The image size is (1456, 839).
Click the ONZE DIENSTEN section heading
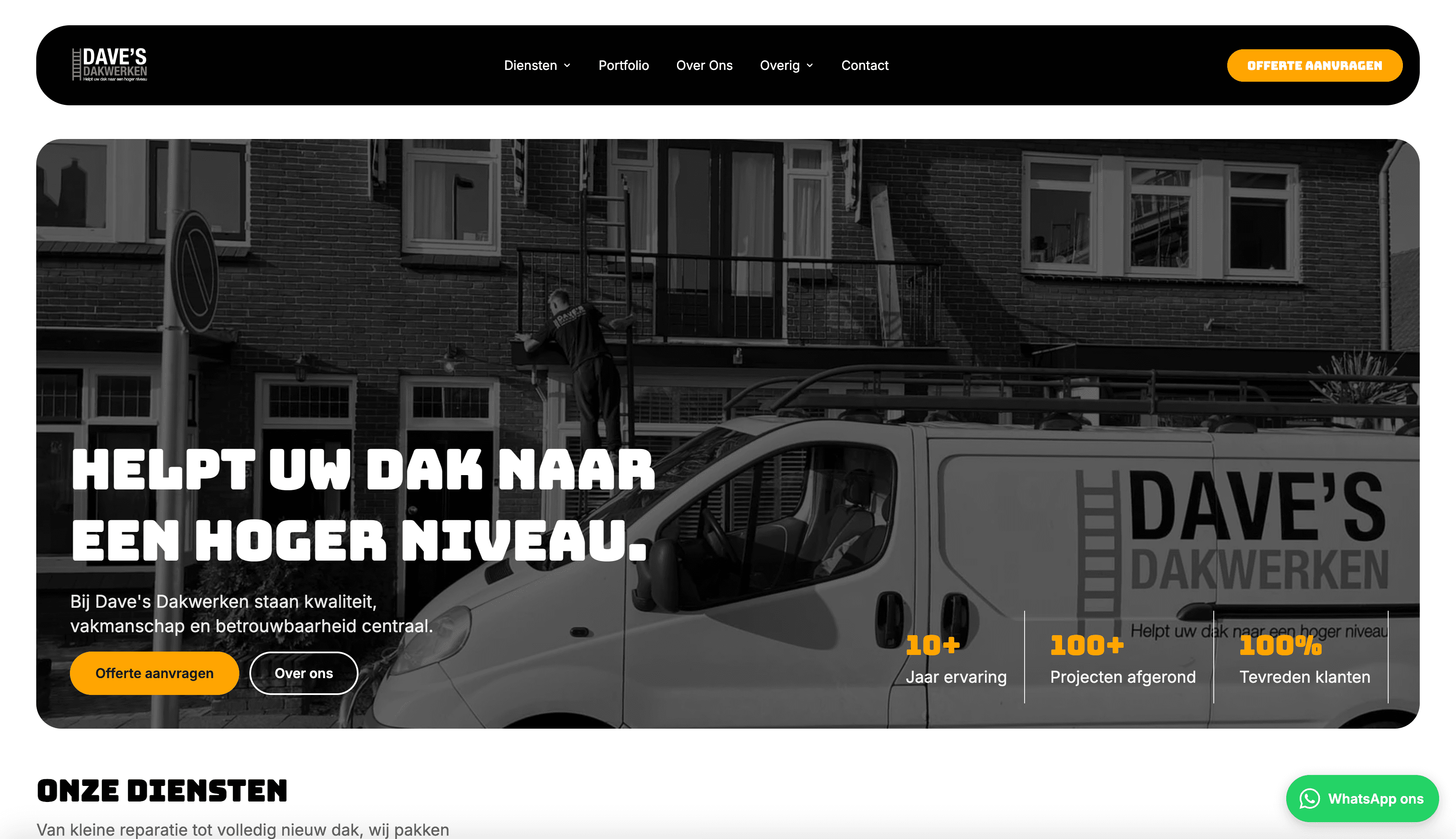[x=162, y=791]
